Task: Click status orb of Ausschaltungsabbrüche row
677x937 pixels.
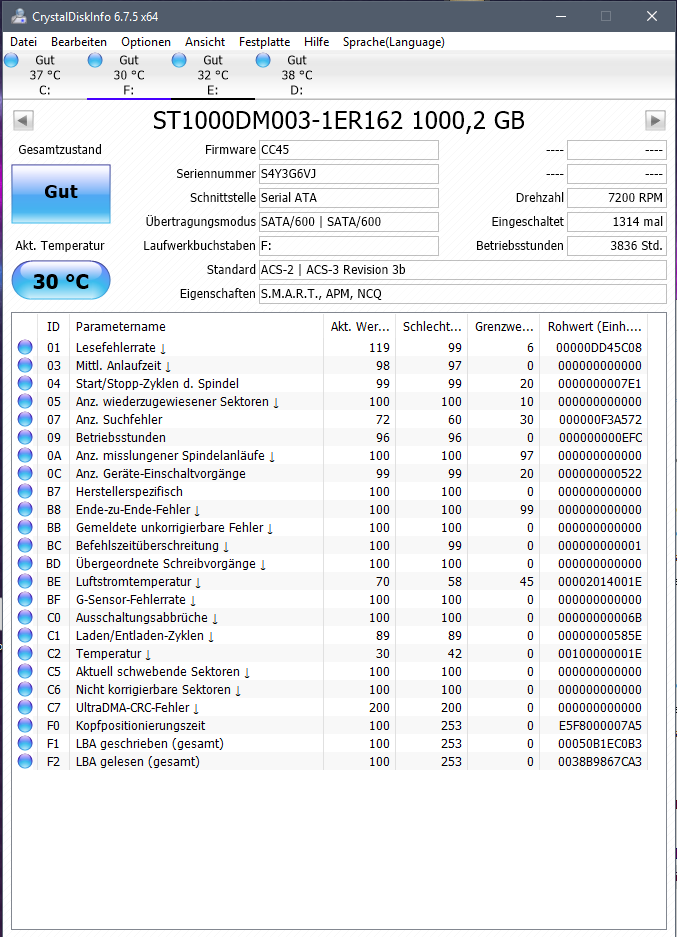Action: (x=25, y=617)
